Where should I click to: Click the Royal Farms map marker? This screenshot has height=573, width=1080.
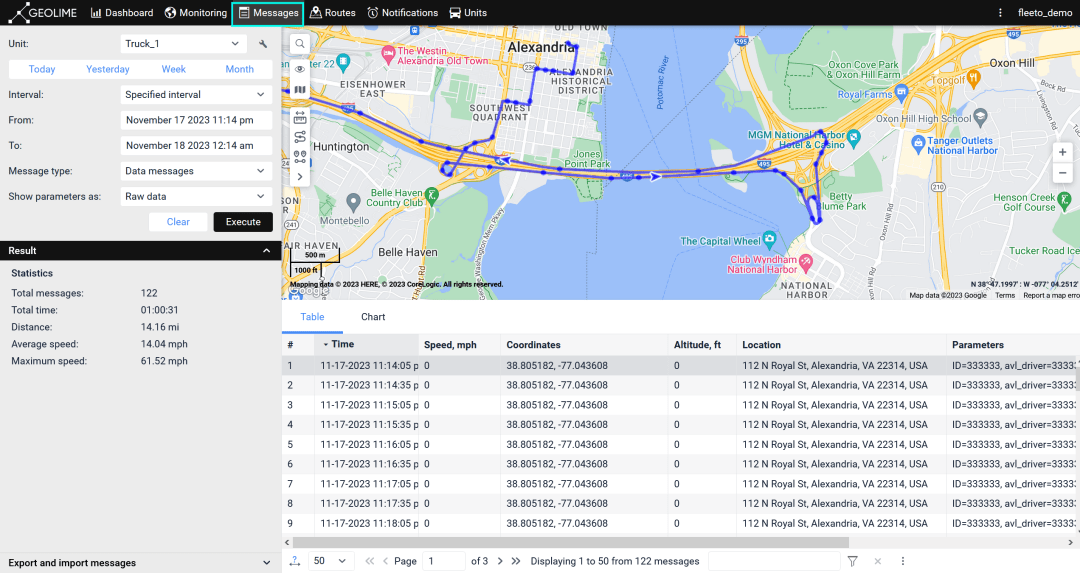901,92
